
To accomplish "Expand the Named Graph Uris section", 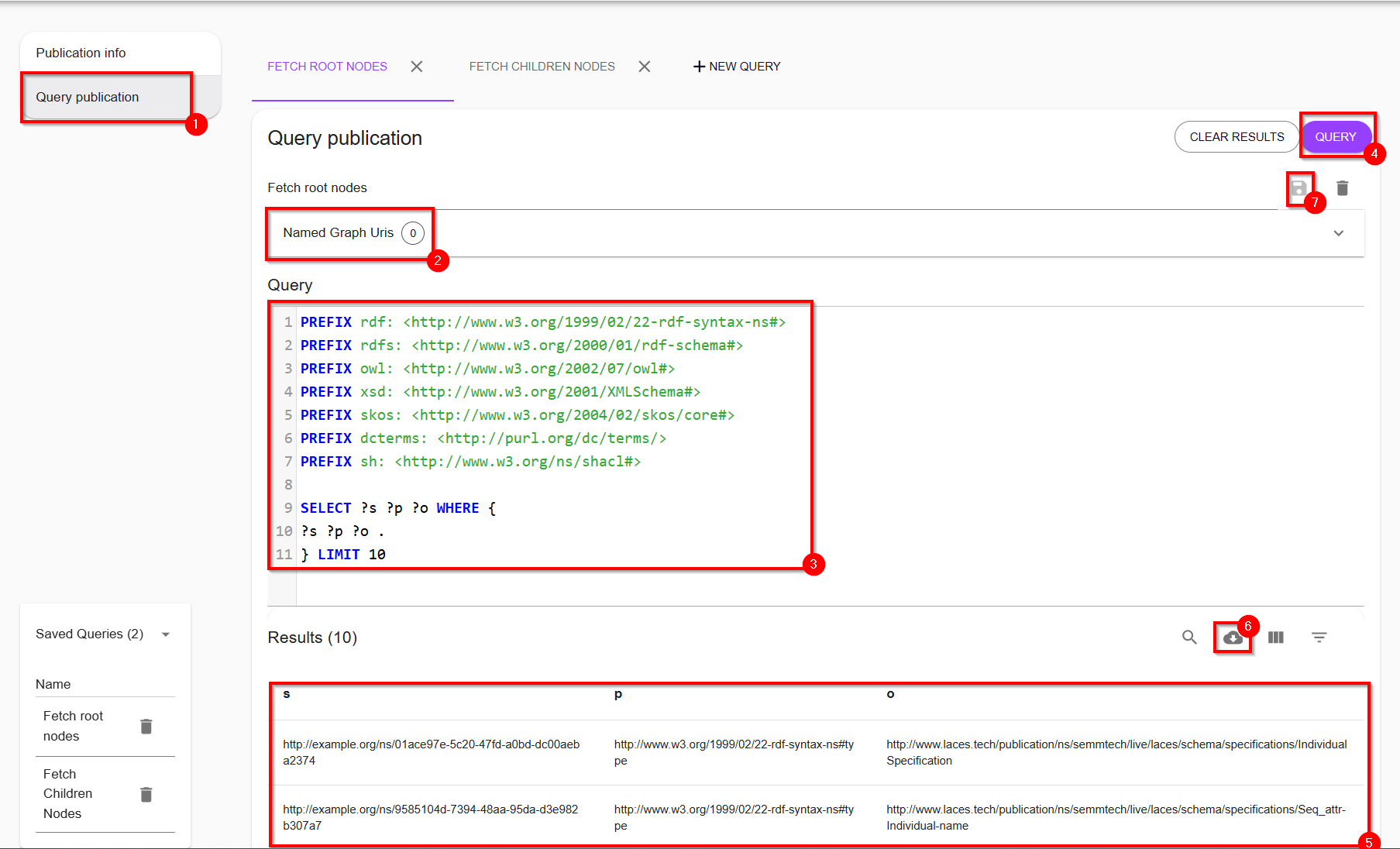I will point(1339,232).
